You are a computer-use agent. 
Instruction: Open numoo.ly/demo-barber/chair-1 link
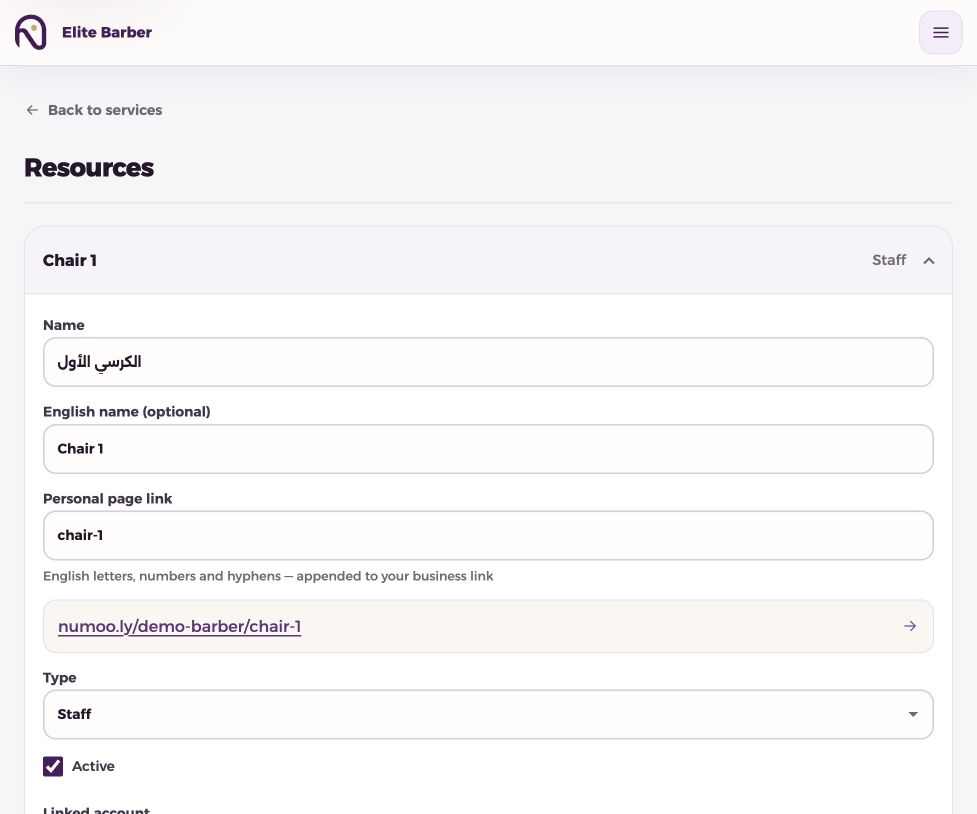tap(179, 626)
